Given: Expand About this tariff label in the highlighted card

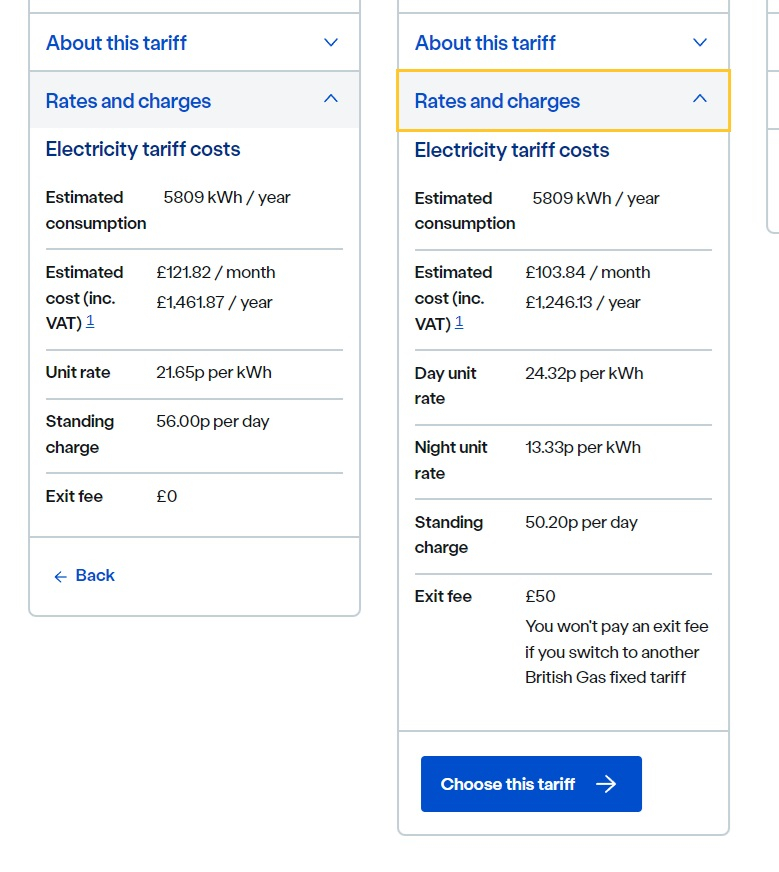Looking at the screenshot, I should point(485,43).
